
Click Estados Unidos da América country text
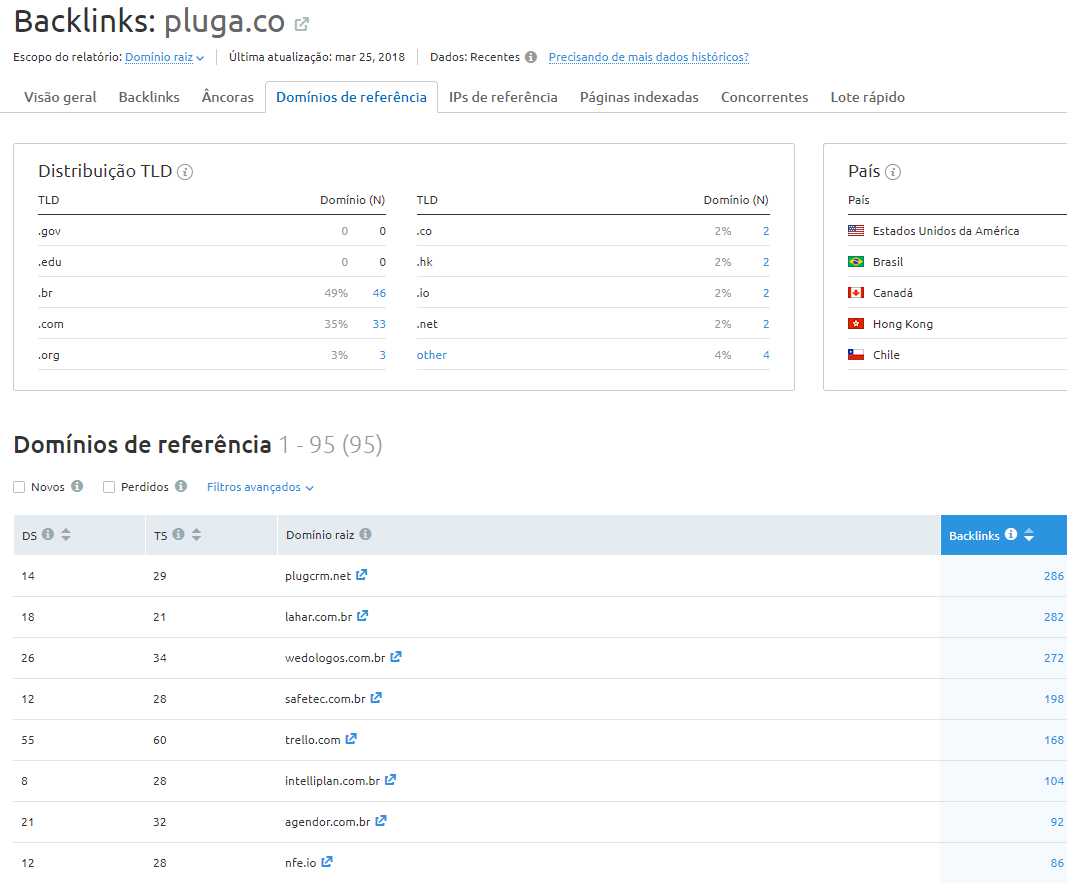coord(946,231)
